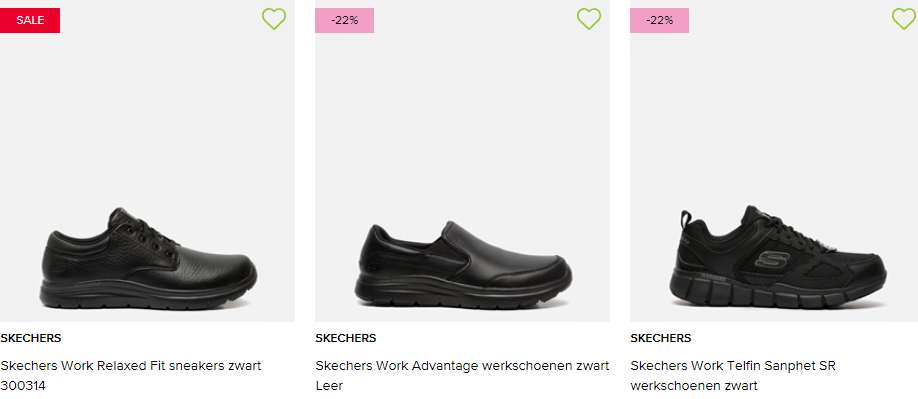Open Skechers Work Relaxed Fit sneakers zwart link
The image size is (918, 399).
pyautogui.click(x=131, y=366)
